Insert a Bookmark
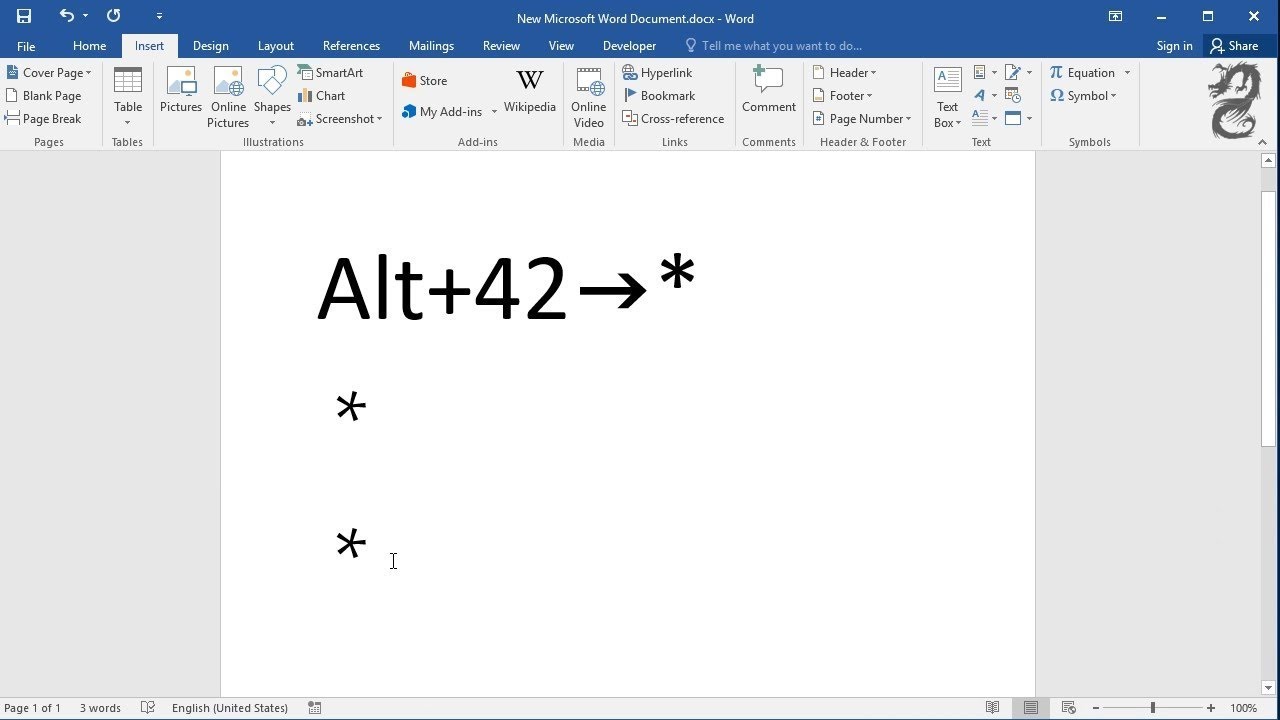Screen dimensions: 1280x720 pos(658,96)
